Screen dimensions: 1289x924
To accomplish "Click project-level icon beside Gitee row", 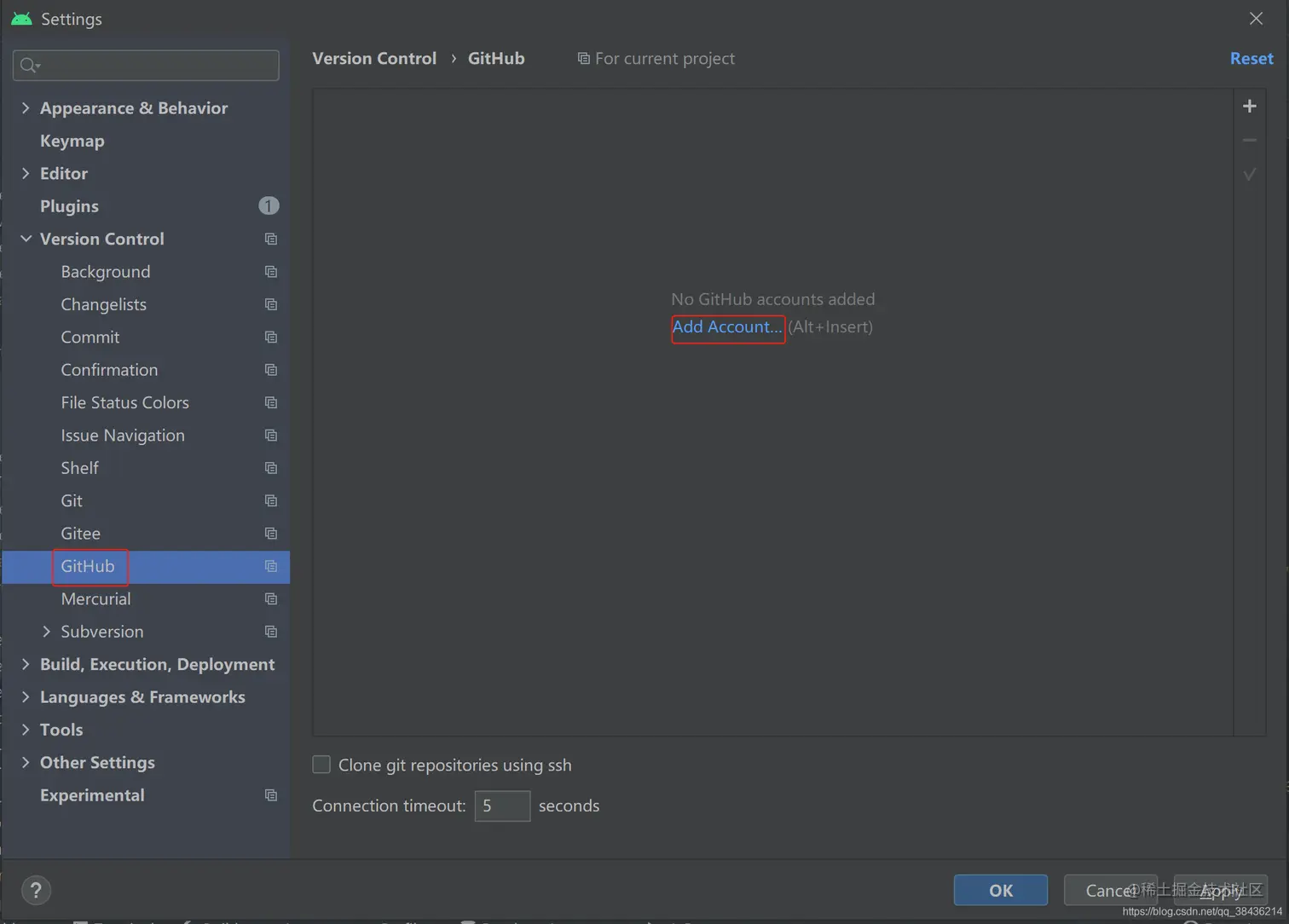I will [x=271, y=534].
